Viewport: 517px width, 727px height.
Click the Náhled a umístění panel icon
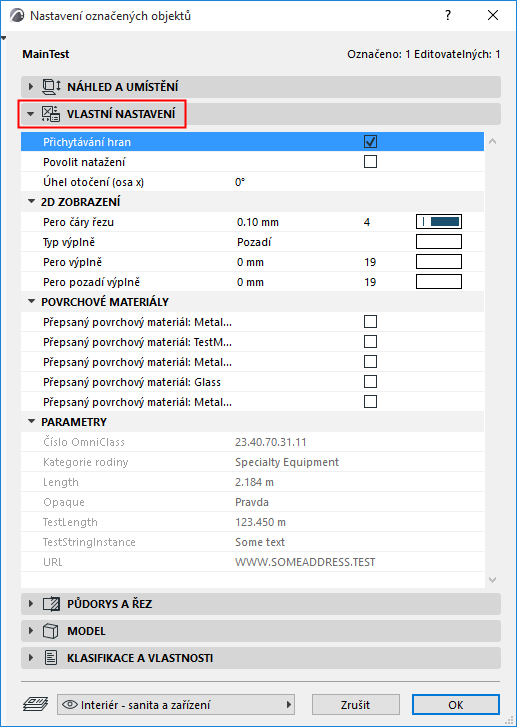51,87
